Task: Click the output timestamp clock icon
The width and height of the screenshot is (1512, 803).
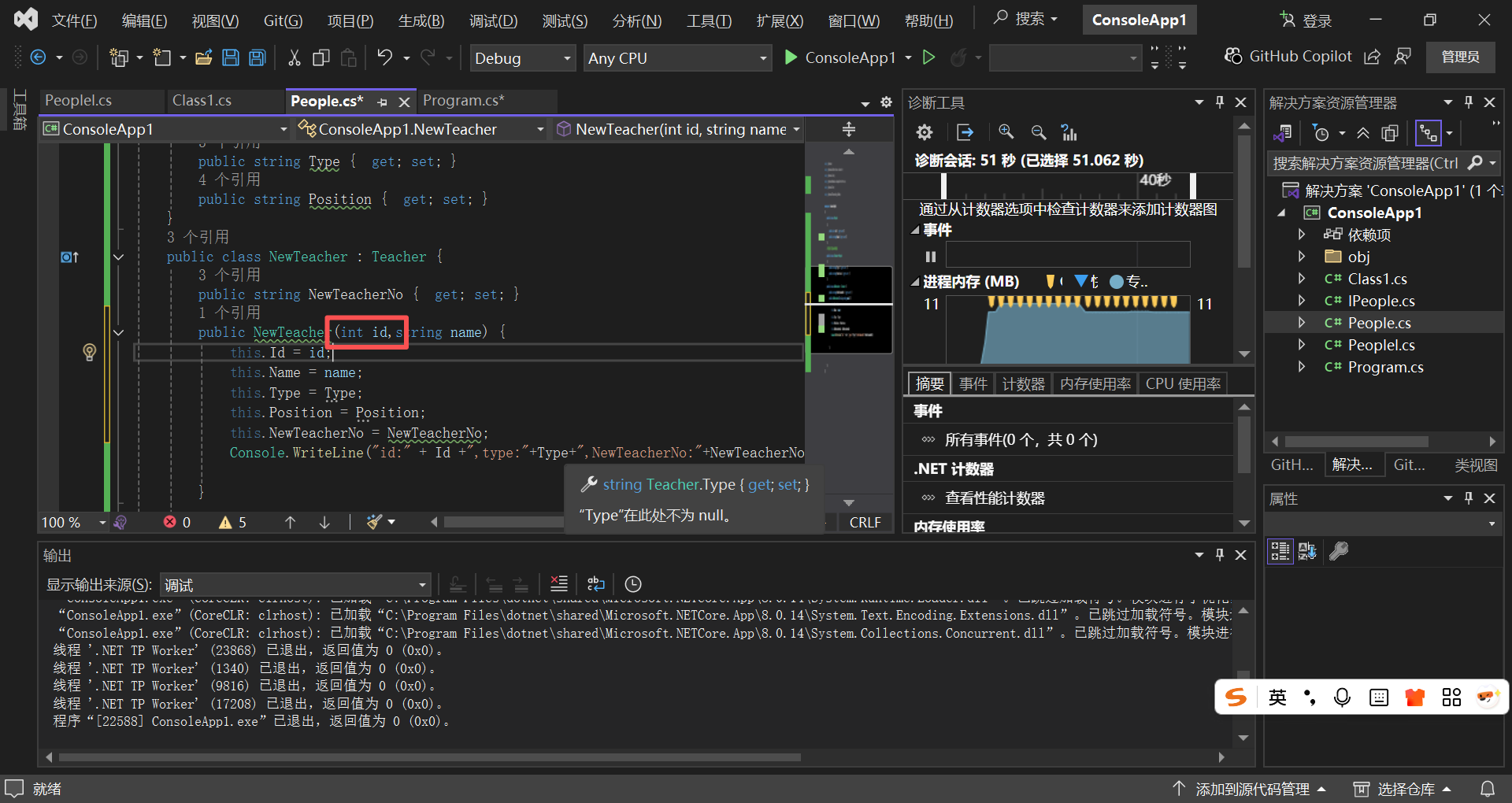Action: click(633, 584)
